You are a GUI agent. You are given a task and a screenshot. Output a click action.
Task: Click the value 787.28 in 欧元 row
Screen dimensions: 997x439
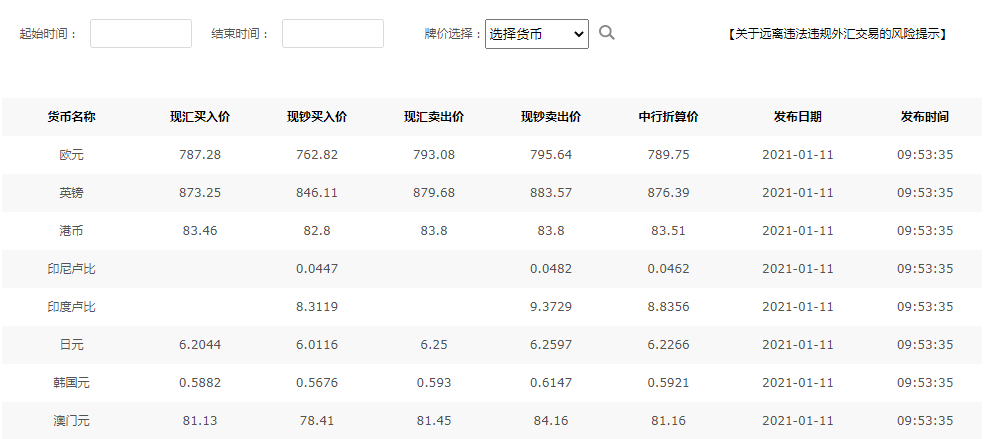(200, 155)
